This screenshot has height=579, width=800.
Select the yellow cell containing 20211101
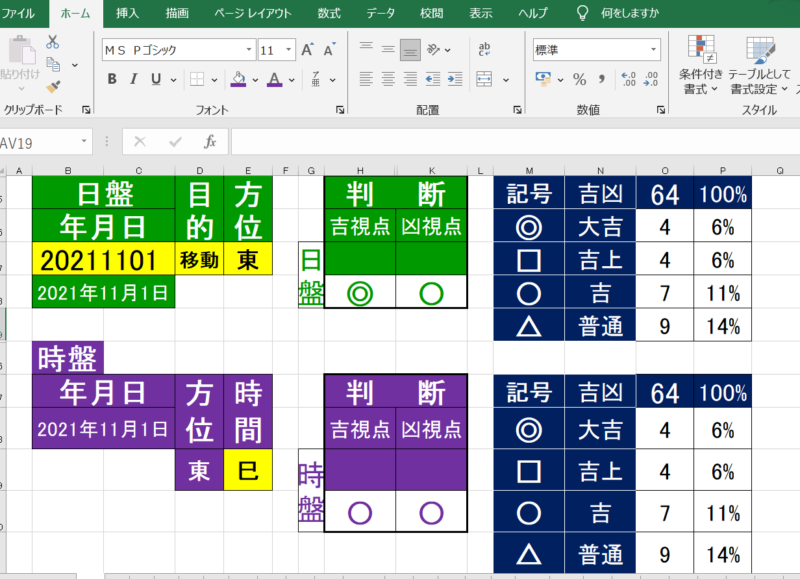(x=103, y=261)
